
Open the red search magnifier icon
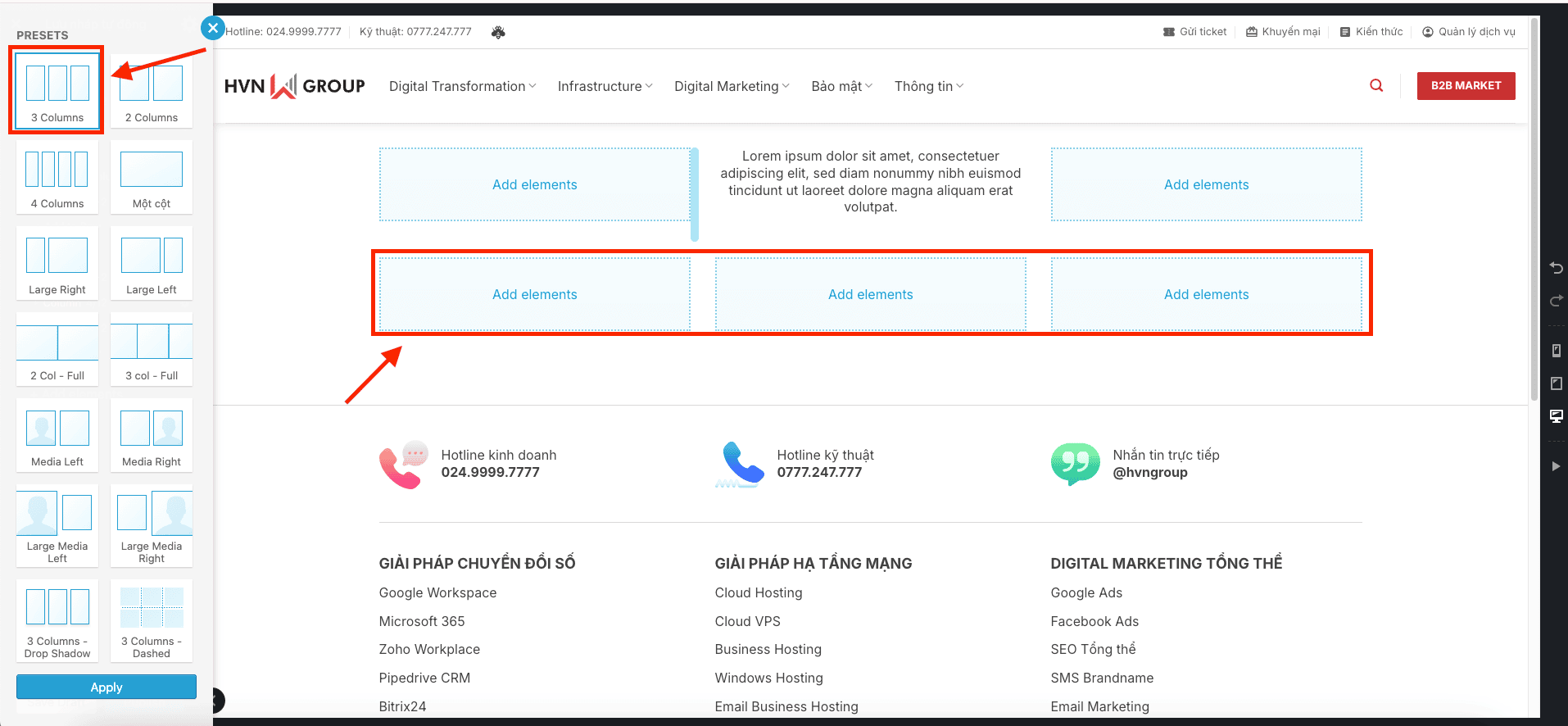pos(1376,86)
